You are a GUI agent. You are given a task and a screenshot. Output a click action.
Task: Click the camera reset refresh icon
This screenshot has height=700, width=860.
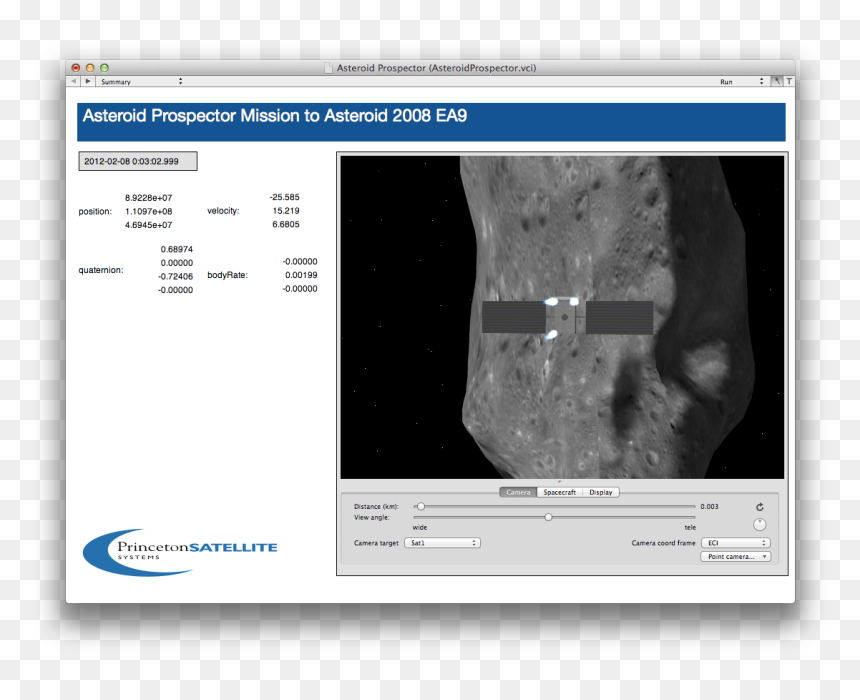point(760,507)
